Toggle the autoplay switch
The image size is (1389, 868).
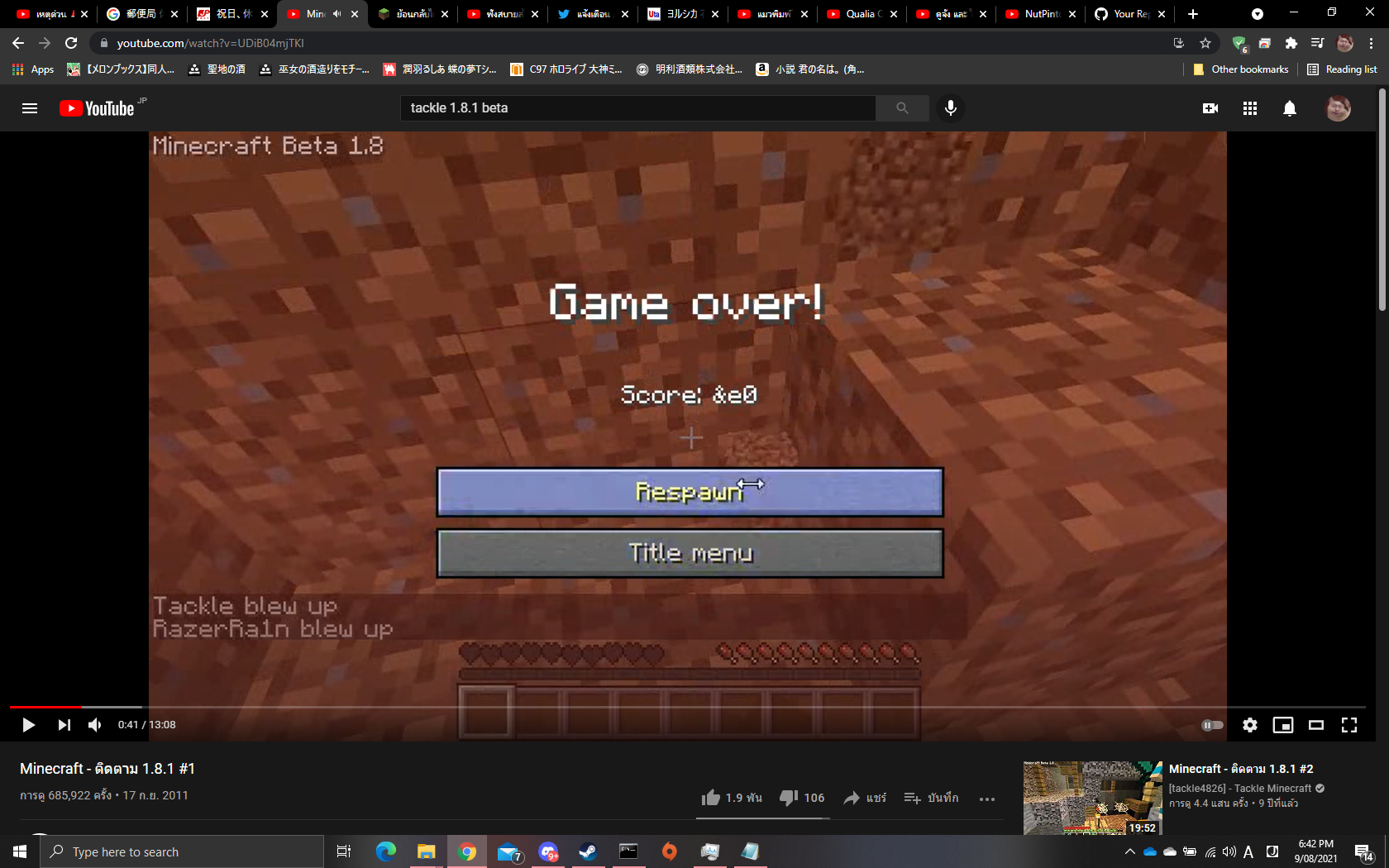[x=1212, y=725]
